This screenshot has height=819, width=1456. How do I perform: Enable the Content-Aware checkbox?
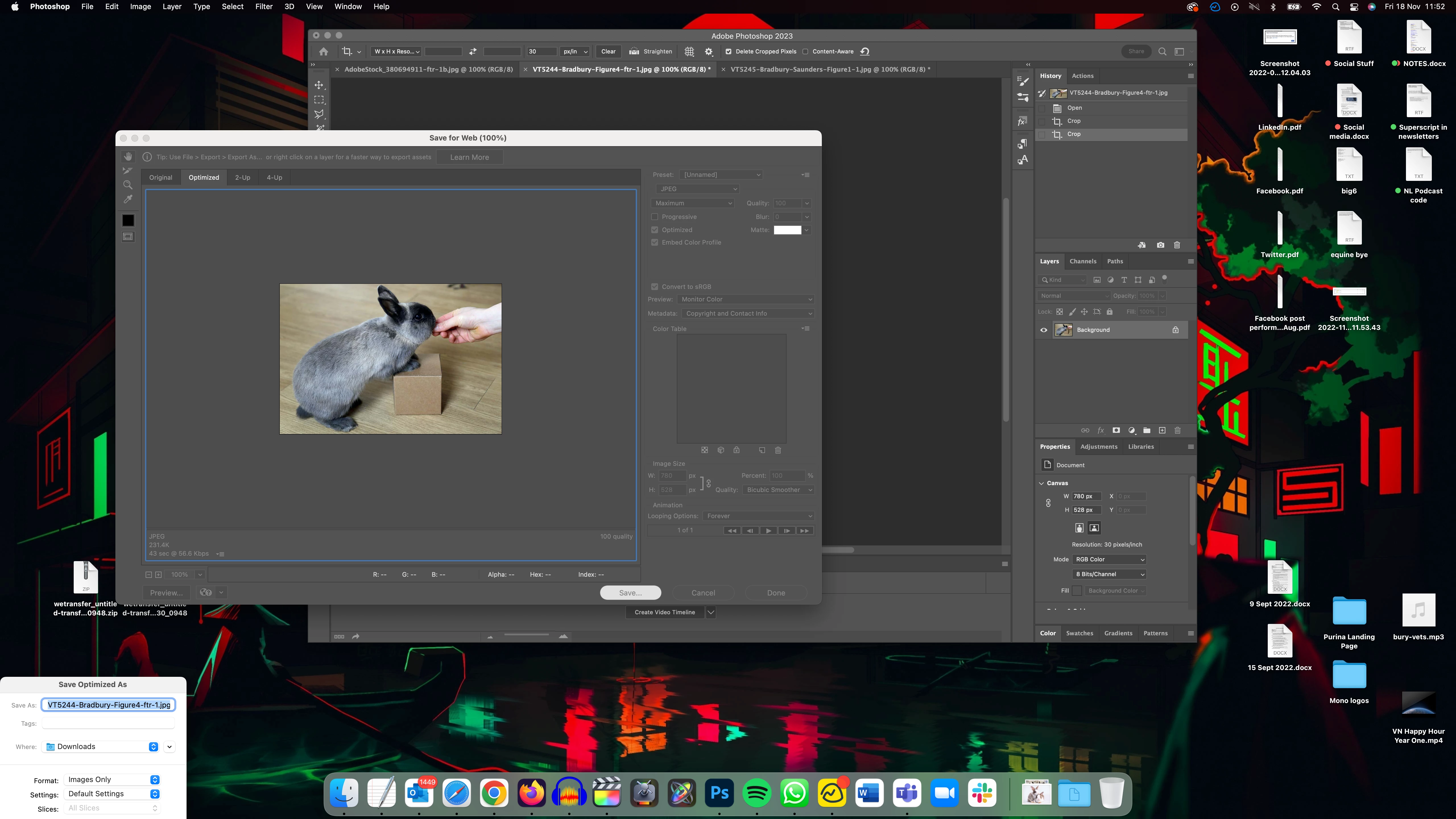tap(805, 51)
